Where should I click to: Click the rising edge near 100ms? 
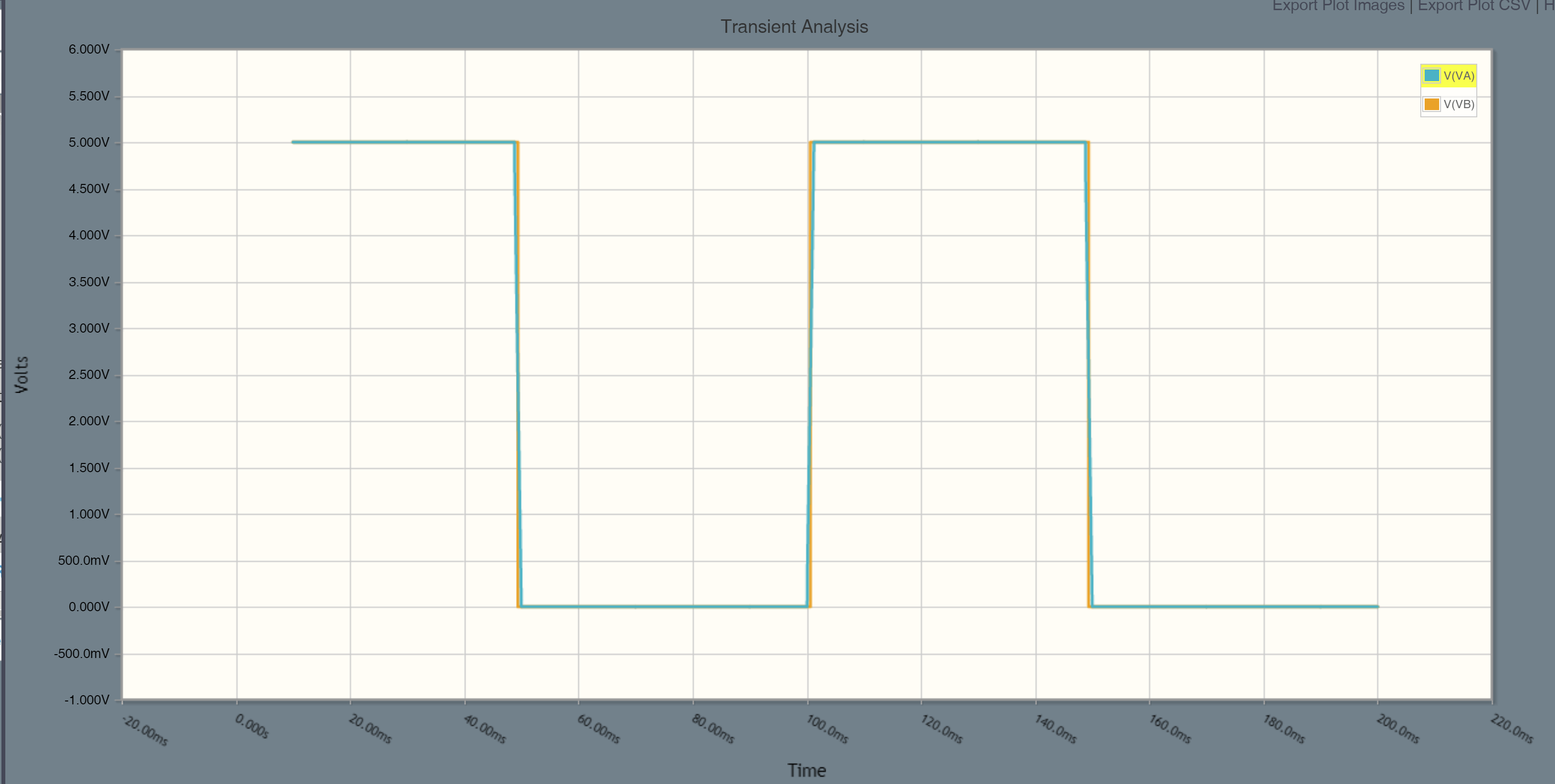pyautogui.click(x=810, y=374)
